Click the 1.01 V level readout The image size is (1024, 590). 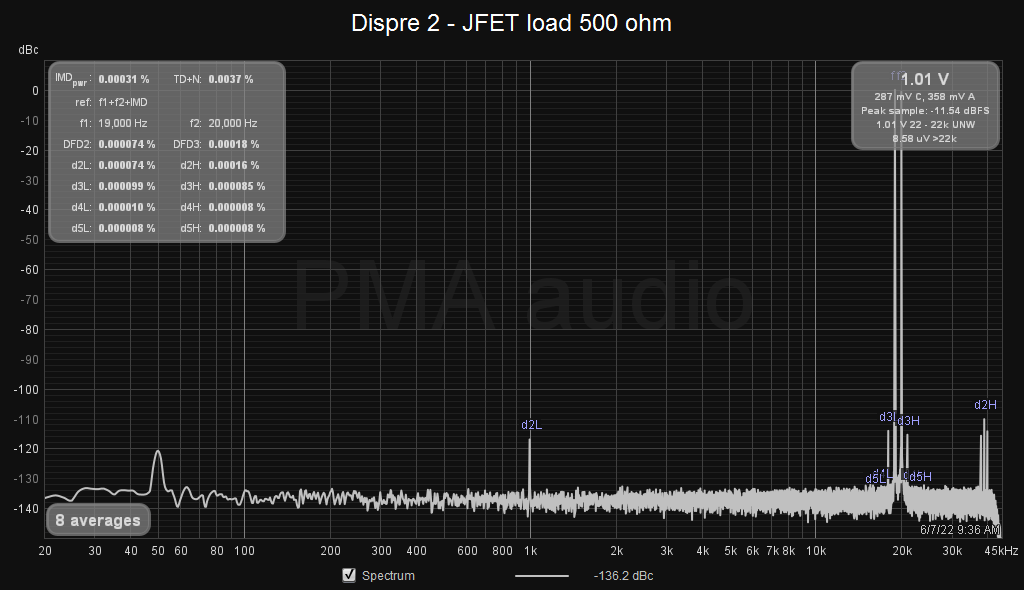(x=925, y=80)
